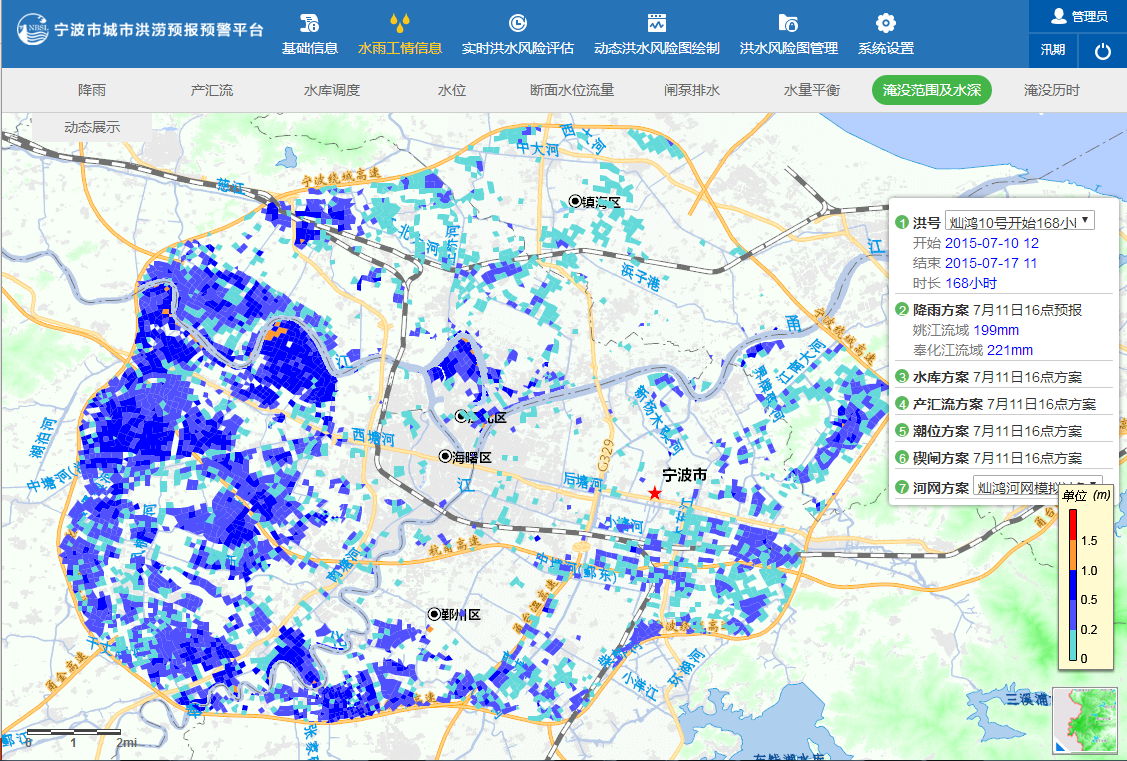Click the power logout icon

1103,51
